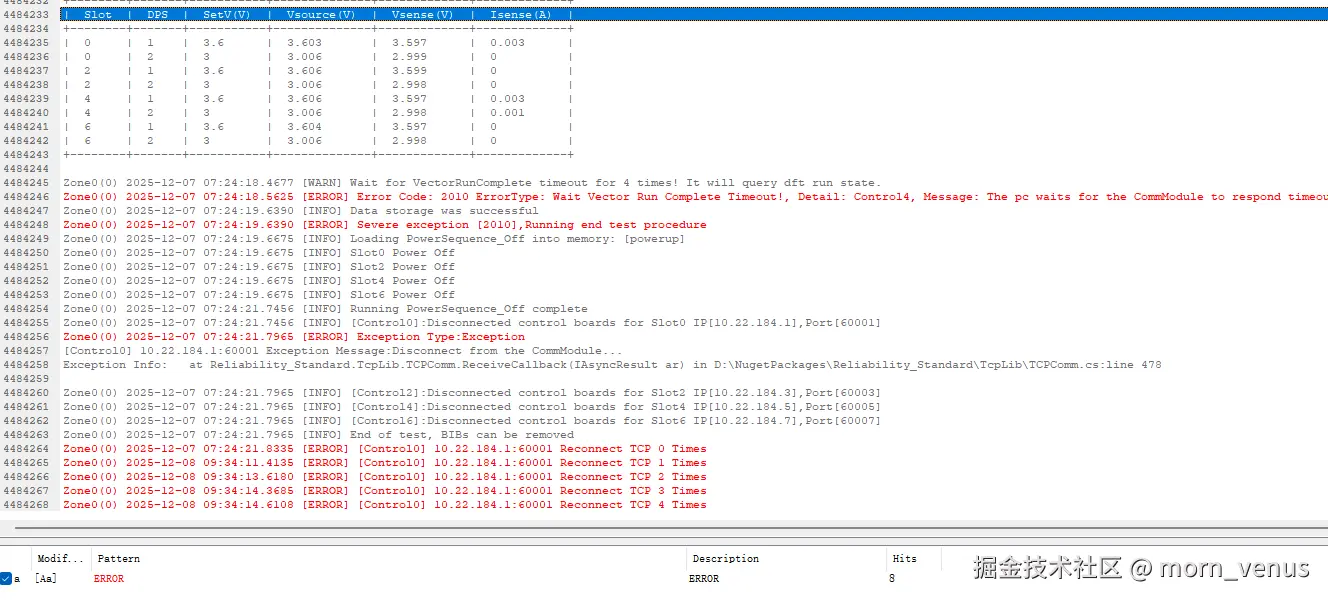
Task: Select 'Disconnect from the CommModule' message line
Action: click(x=343, y=351)
